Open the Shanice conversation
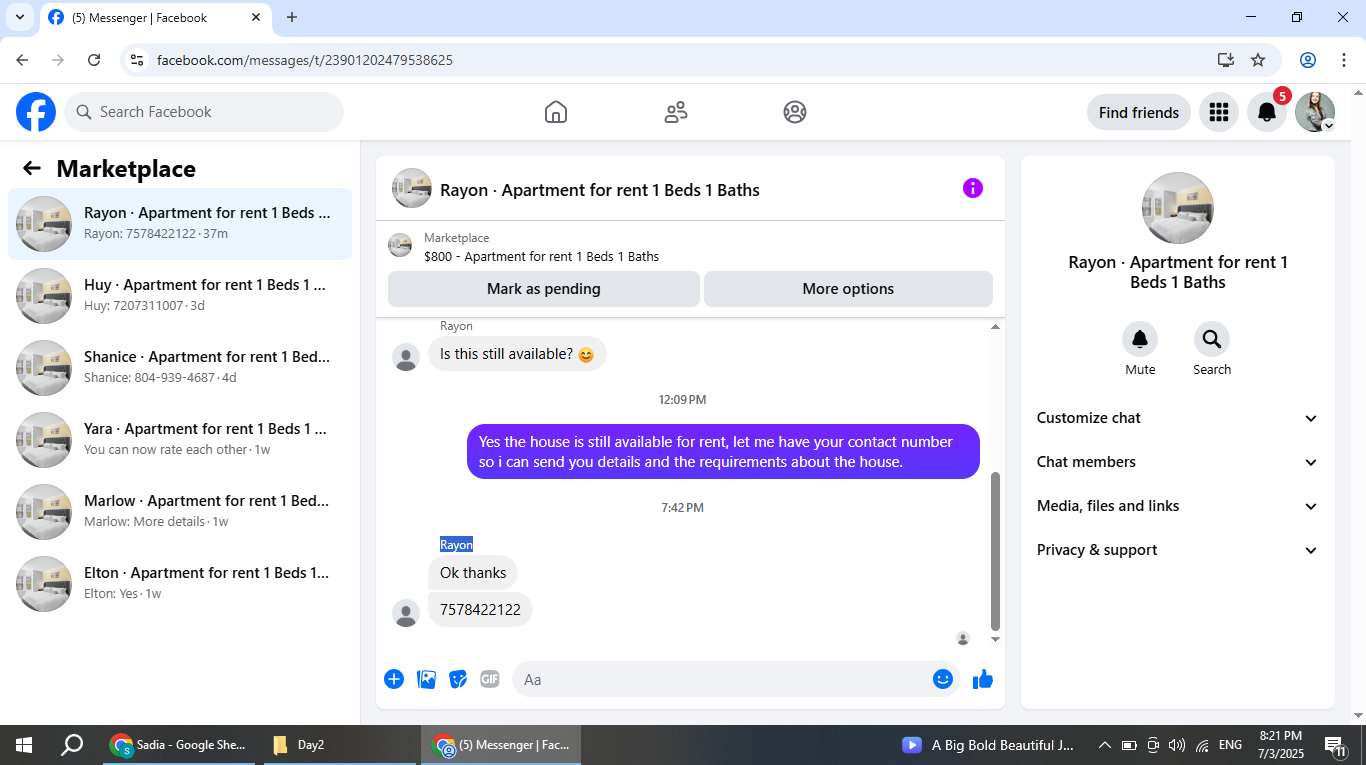 (x=180, y=368)
